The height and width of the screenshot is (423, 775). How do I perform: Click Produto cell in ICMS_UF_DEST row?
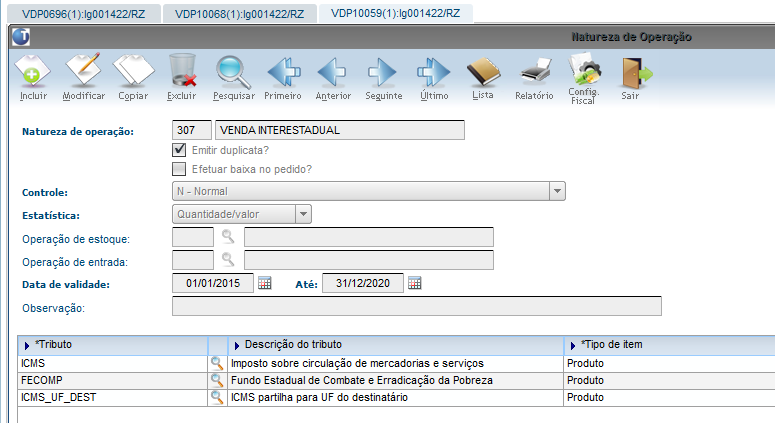click(x=669, y=397)
